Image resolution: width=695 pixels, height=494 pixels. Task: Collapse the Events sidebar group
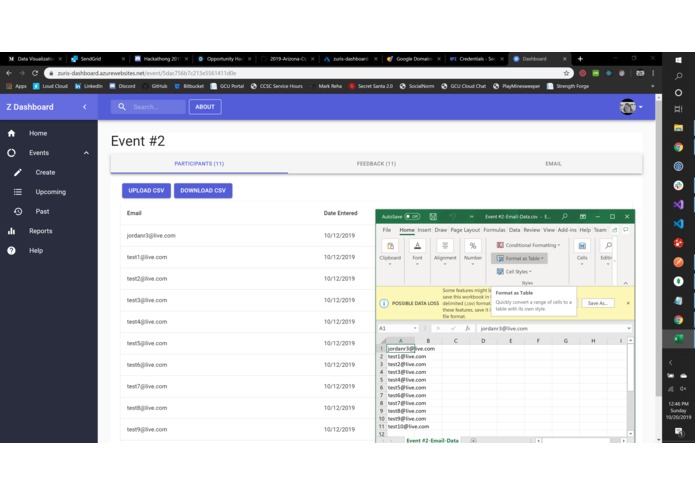coord(86,153)
